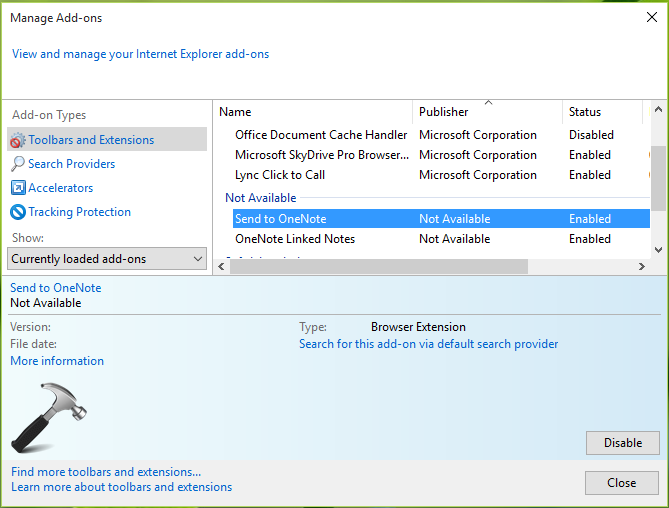Viewport: 669px width, 508px height.
Task: Open Learn more about toolbars and extensions
Action: 122,487
